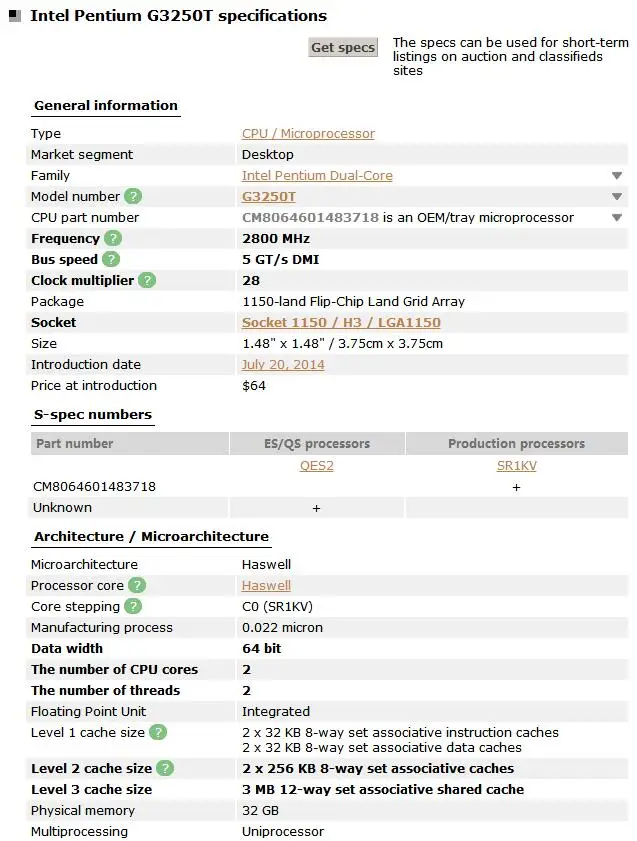Open the SR1KV S-spec link
637x841 pixels.
(x=517, y=466)
